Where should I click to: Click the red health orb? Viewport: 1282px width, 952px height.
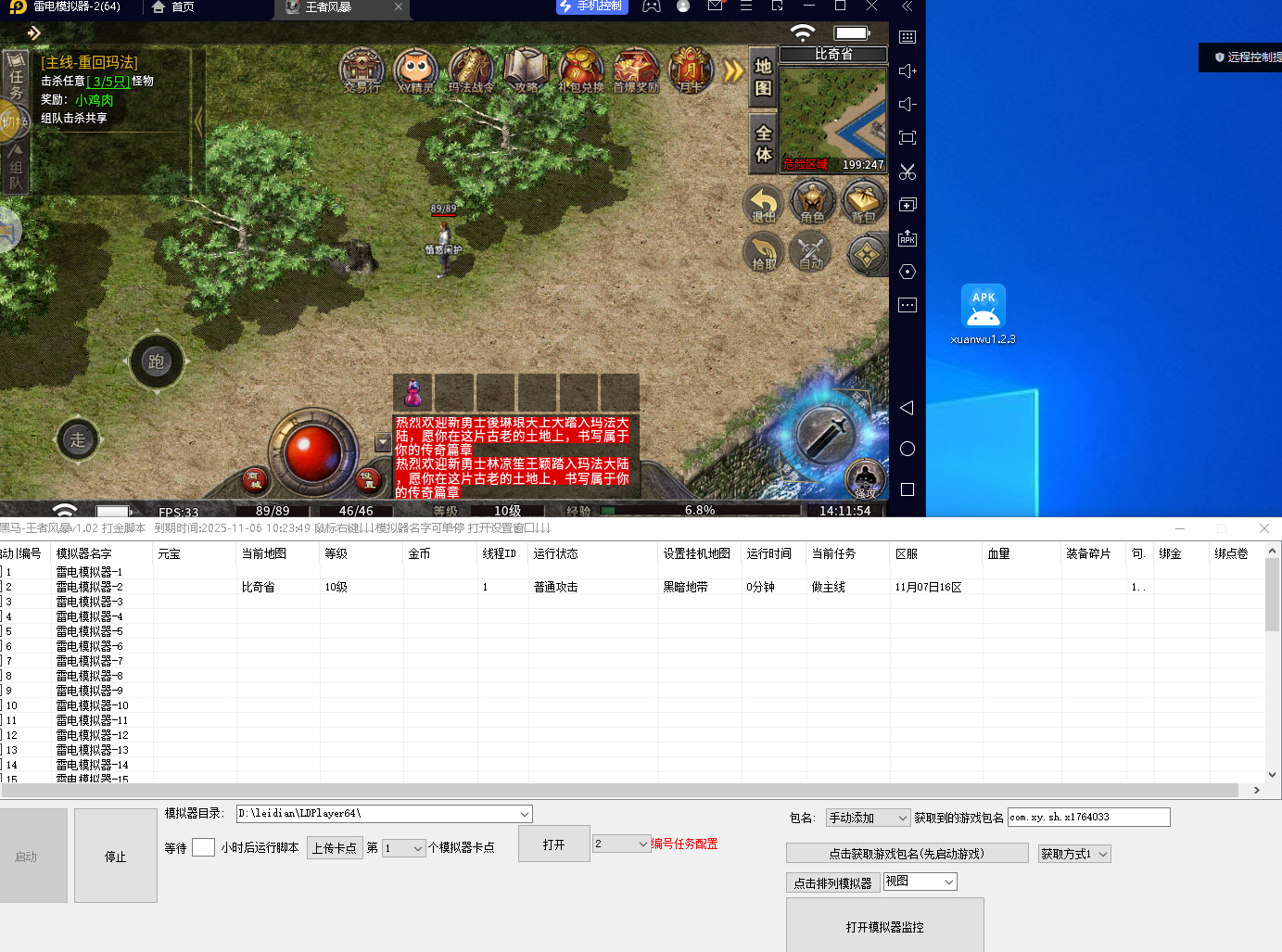click(312, 451)
